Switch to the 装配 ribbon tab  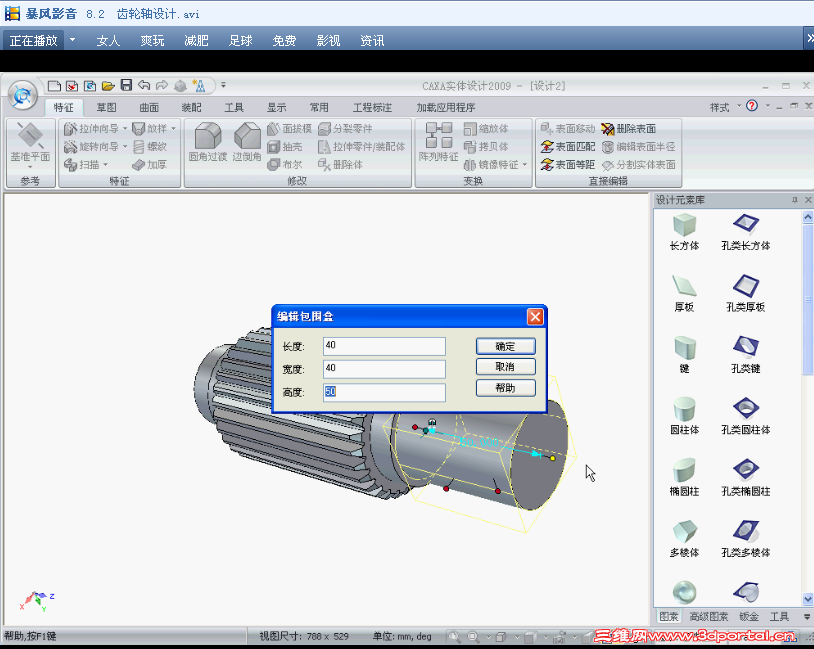(x=192, y=107)
